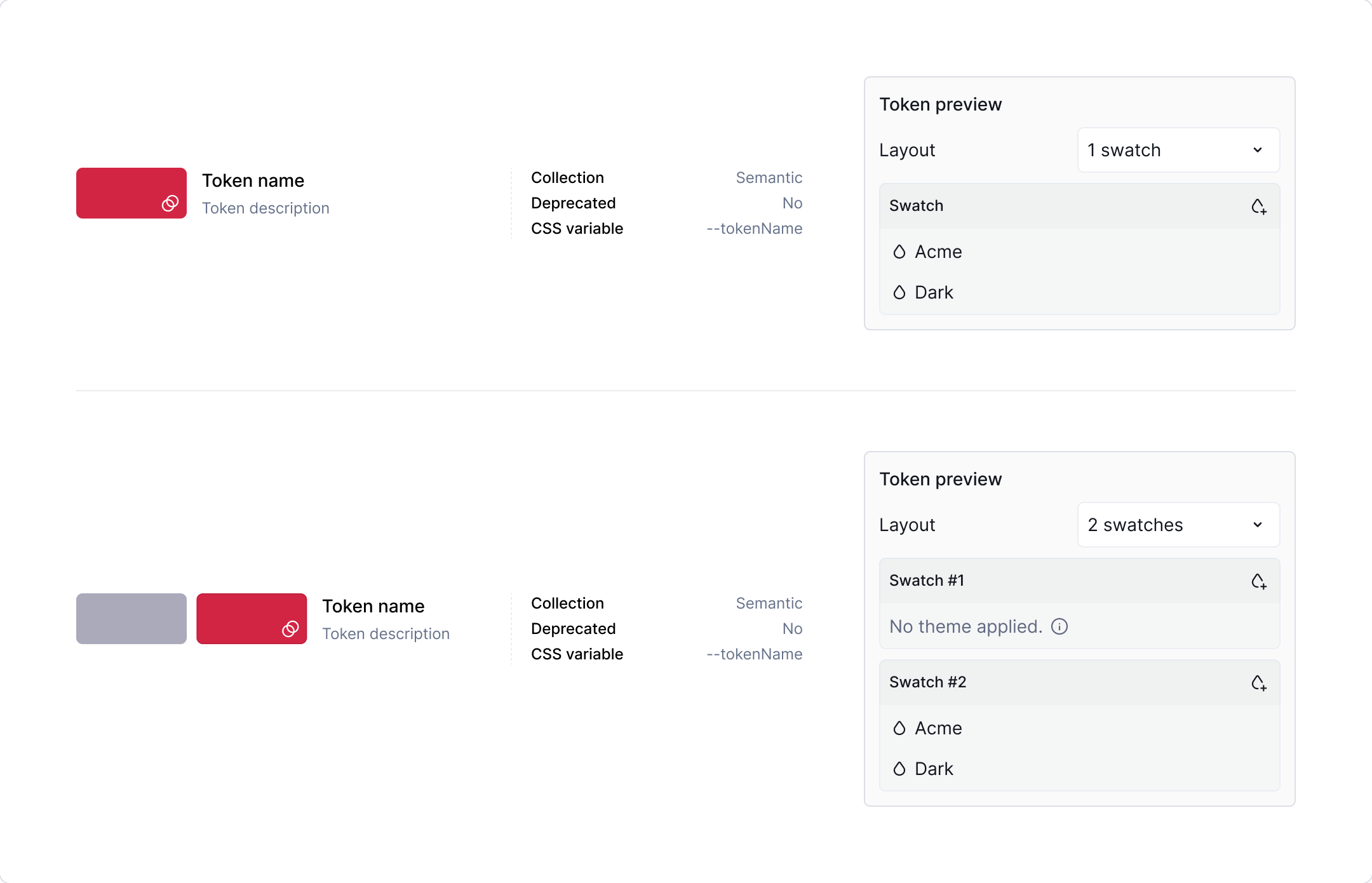
Task: Click the add-theme icon on Swatch #2
Action: [1260, 682]
